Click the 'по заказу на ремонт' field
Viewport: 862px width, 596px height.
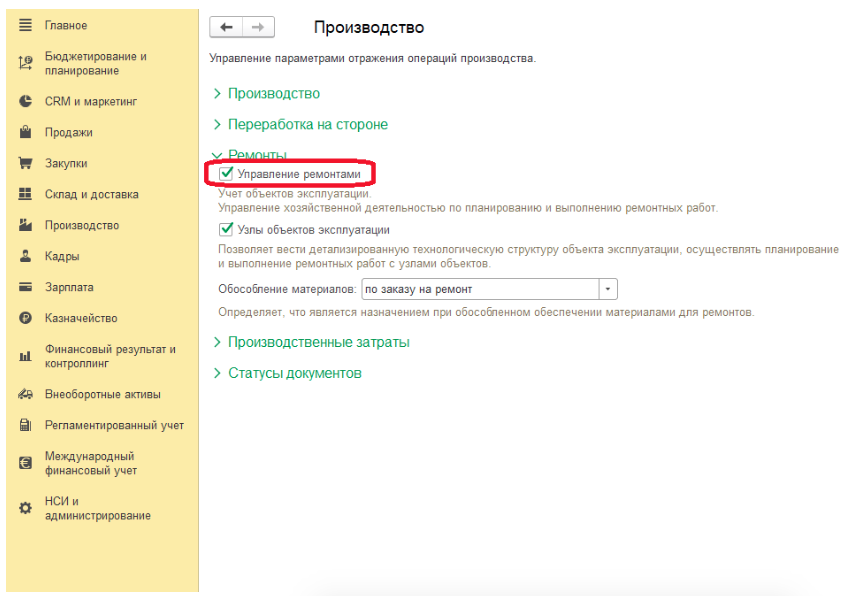480,289
